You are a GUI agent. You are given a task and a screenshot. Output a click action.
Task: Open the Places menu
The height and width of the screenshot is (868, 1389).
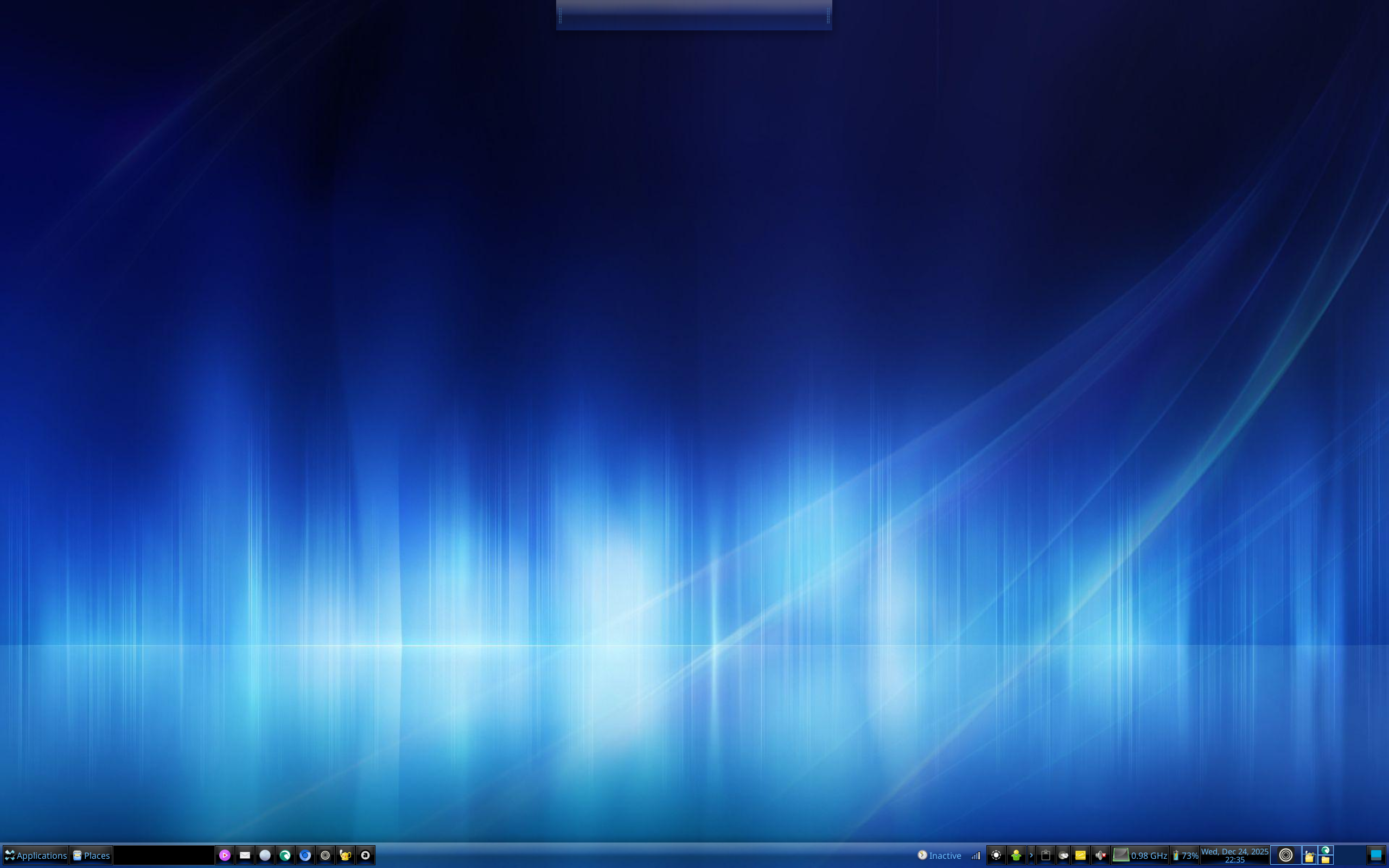pyautogui.click(x=91, y=856)
